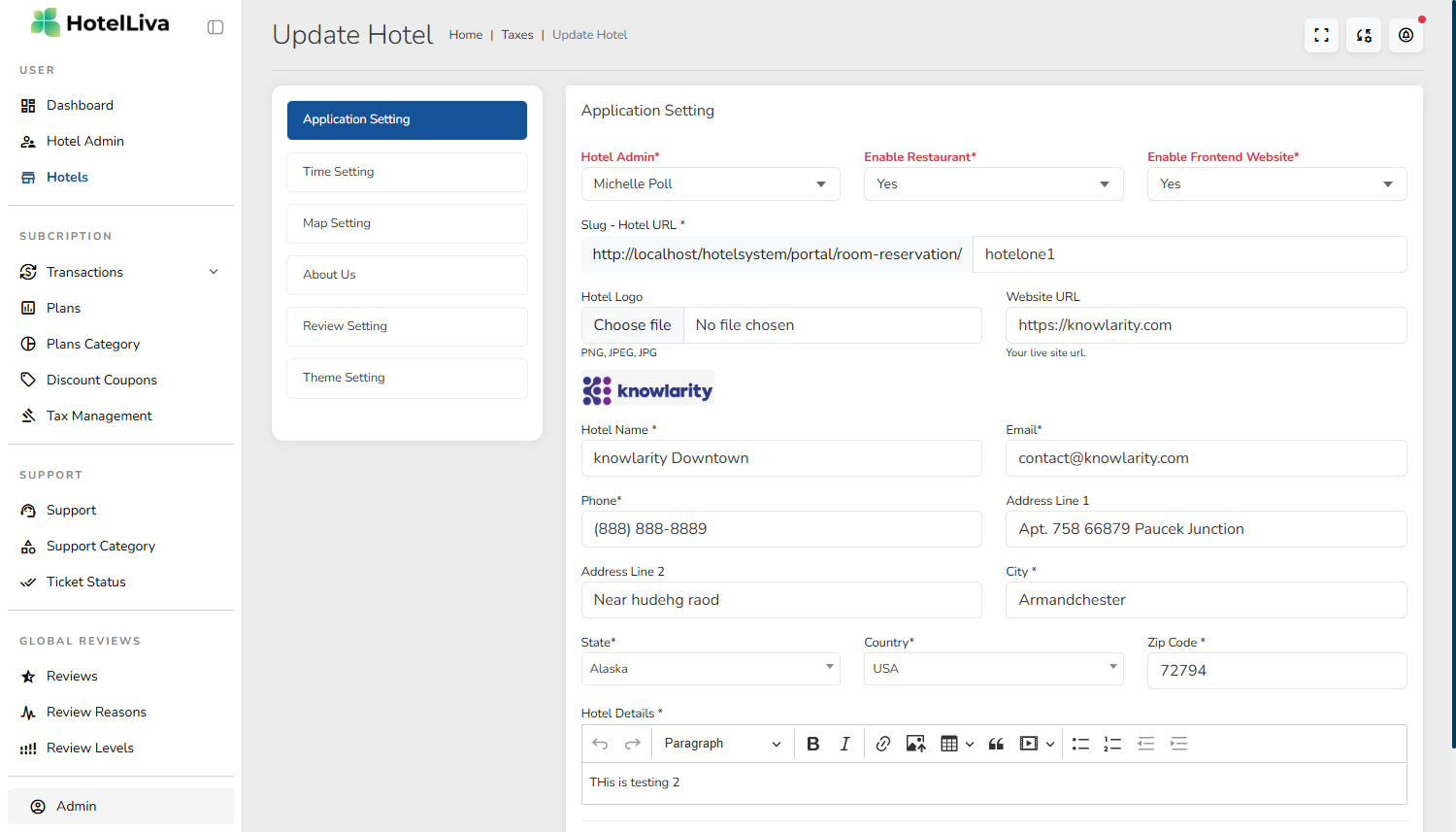This screenshot has height=832, width=1456.
Task: Undo last edit in editor
Action: coord(600,744)
